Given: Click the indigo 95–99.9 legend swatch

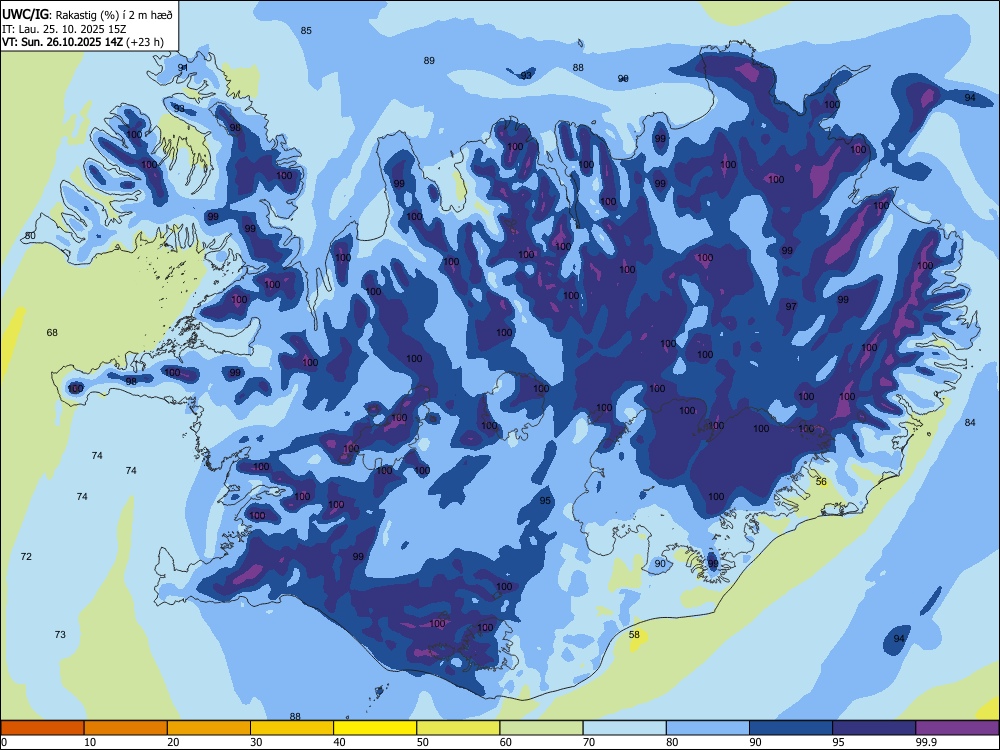Looking at the screenshot, I should (x=874, y=728).
